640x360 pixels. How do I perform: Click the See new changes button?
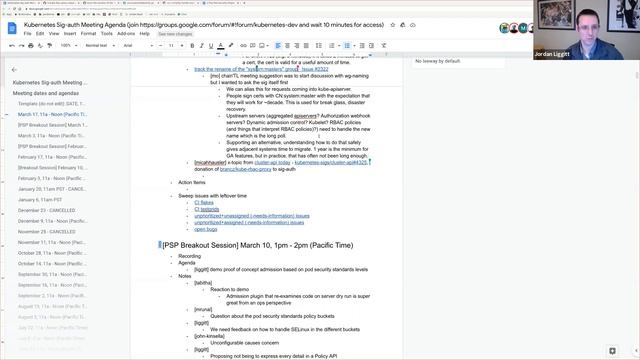tap(175, 34)
